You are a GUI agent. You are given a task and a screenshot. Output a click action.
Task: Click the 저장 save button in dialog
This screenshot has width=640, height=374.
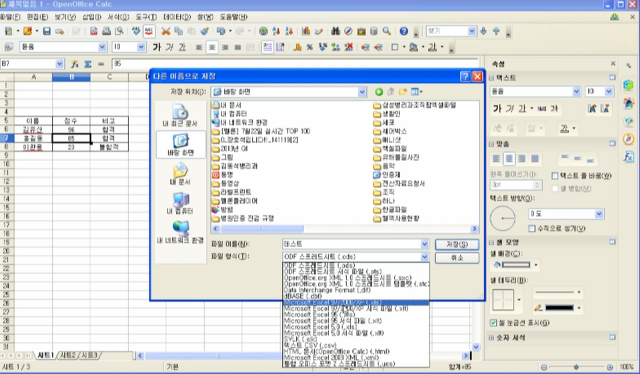[457, 244]
